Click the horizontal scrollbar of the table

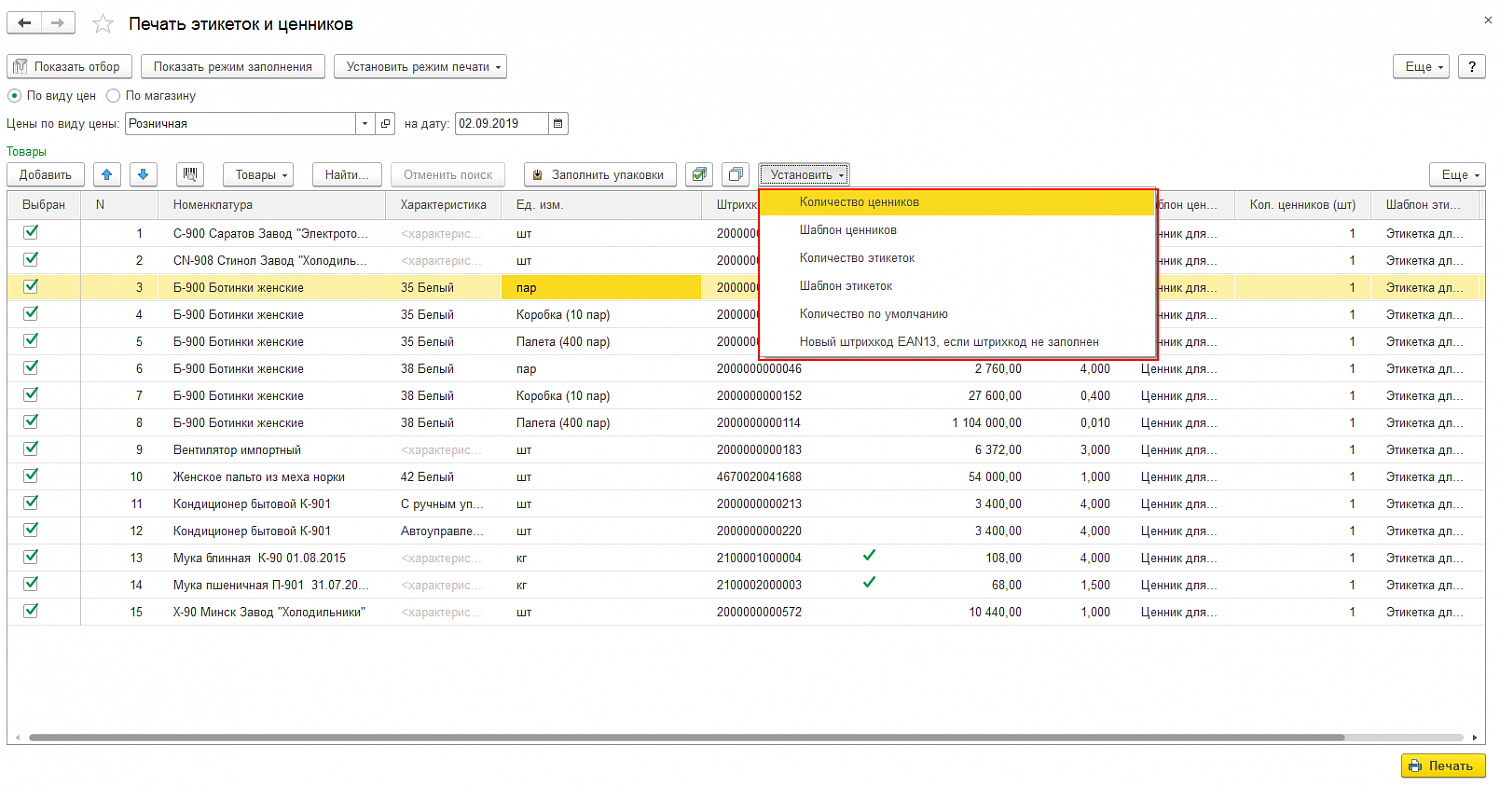(686, 738)
